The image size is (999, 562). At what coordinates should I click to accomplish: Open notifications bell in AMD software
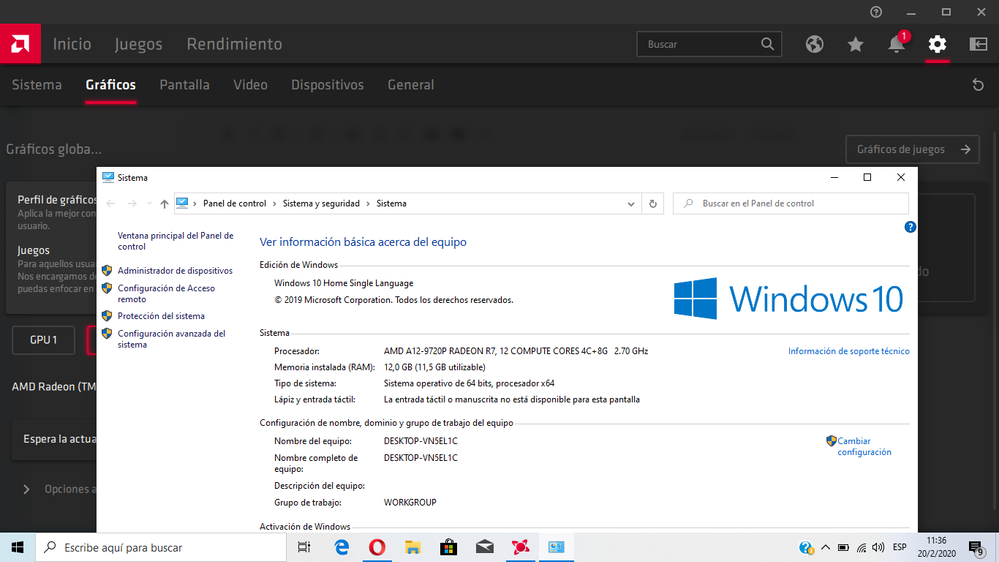coord(896,44)
